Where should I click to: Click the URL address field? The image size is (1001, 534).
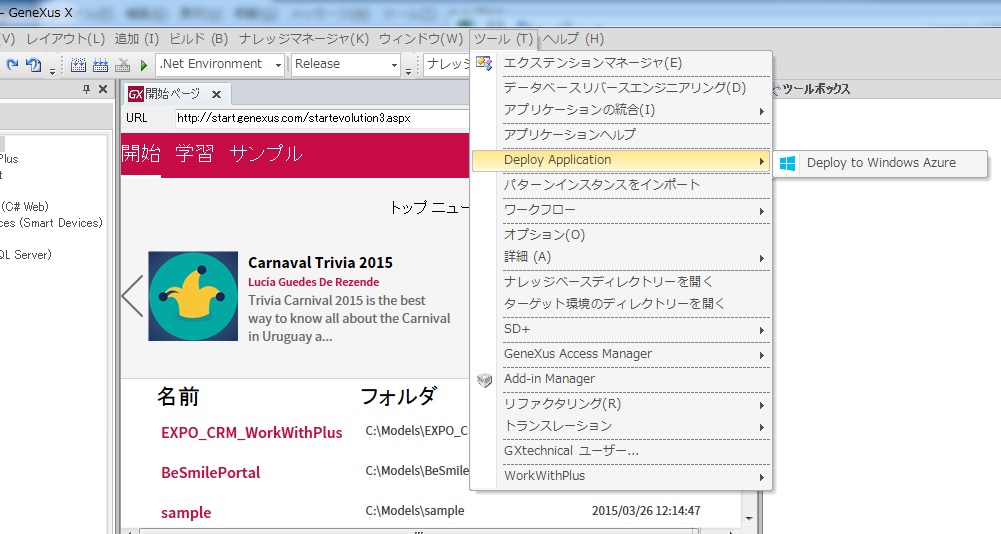coord(322,118)
